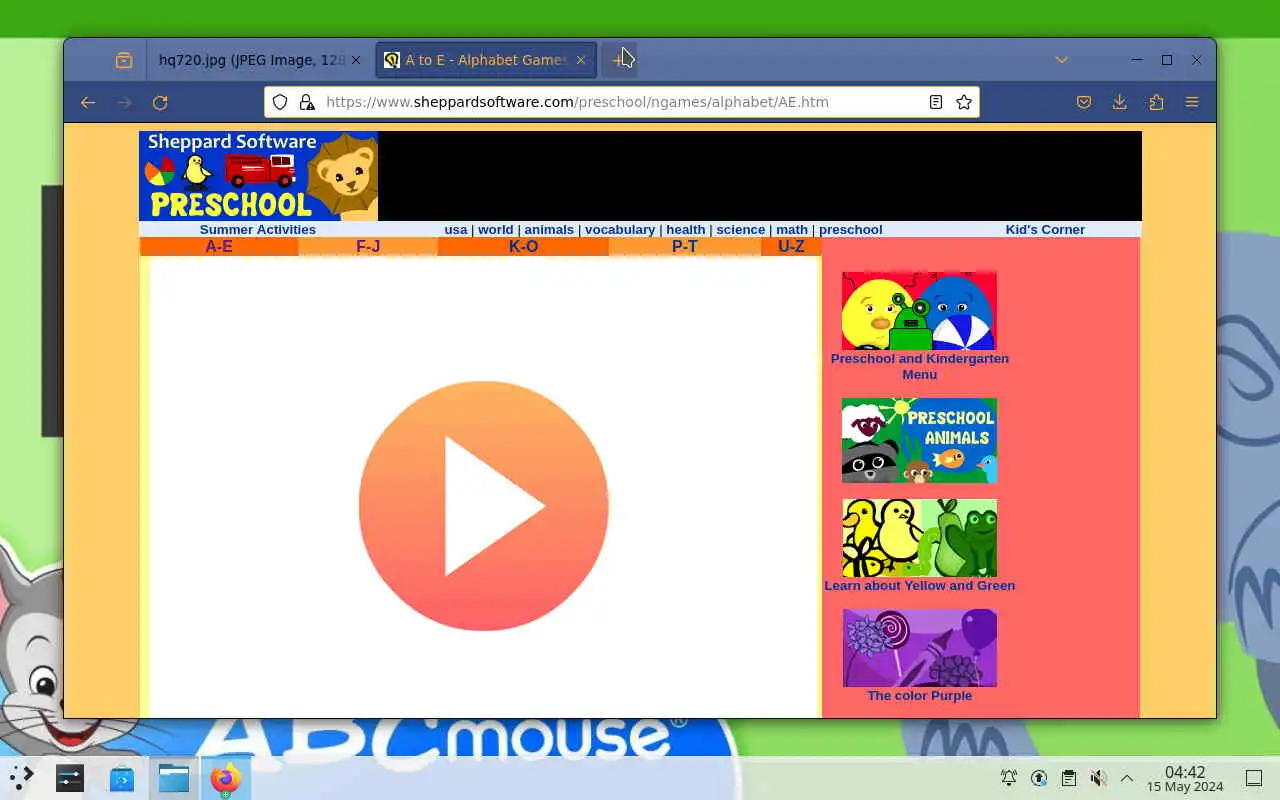
Task: Open the file manager taskbar icon
Action: (174, 777)
